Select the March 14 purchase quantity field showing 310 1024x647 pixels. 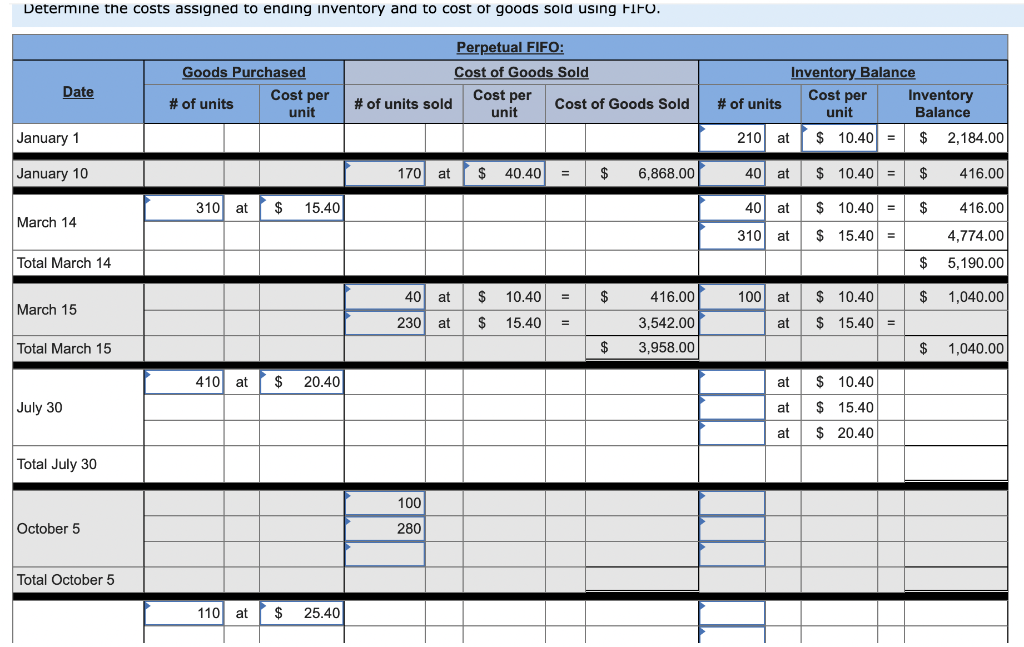tap(184, 208)
